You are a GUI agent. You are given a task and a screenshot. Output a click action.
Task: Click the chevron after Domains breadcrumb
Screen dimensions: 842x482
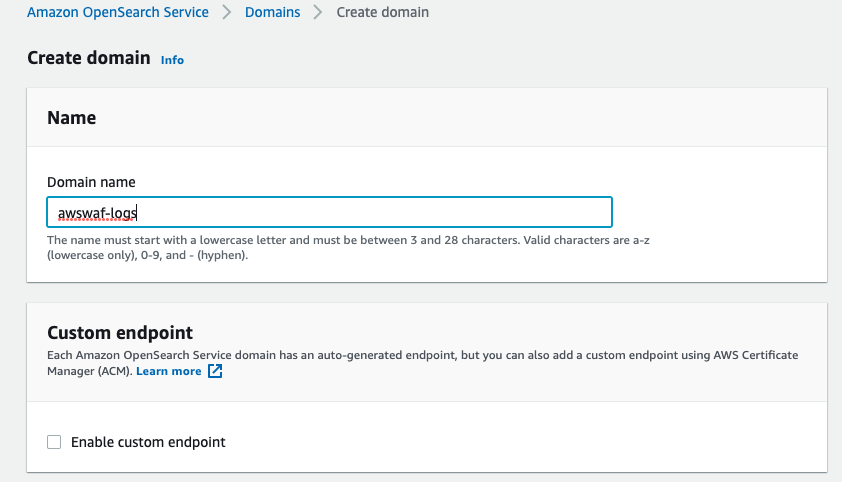(318, 12)
